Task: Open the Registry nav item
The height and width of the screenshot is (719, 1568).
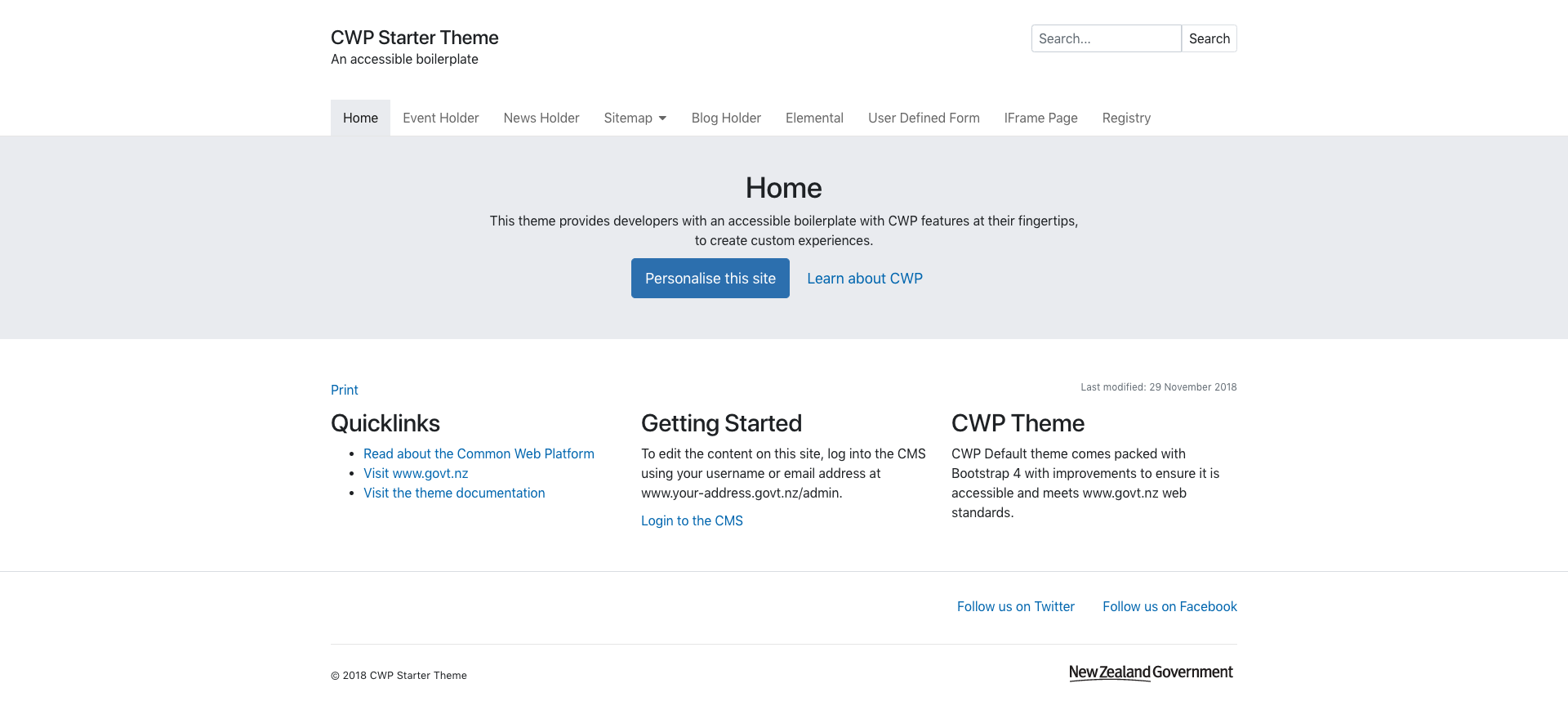Action: coord(1126,118)
